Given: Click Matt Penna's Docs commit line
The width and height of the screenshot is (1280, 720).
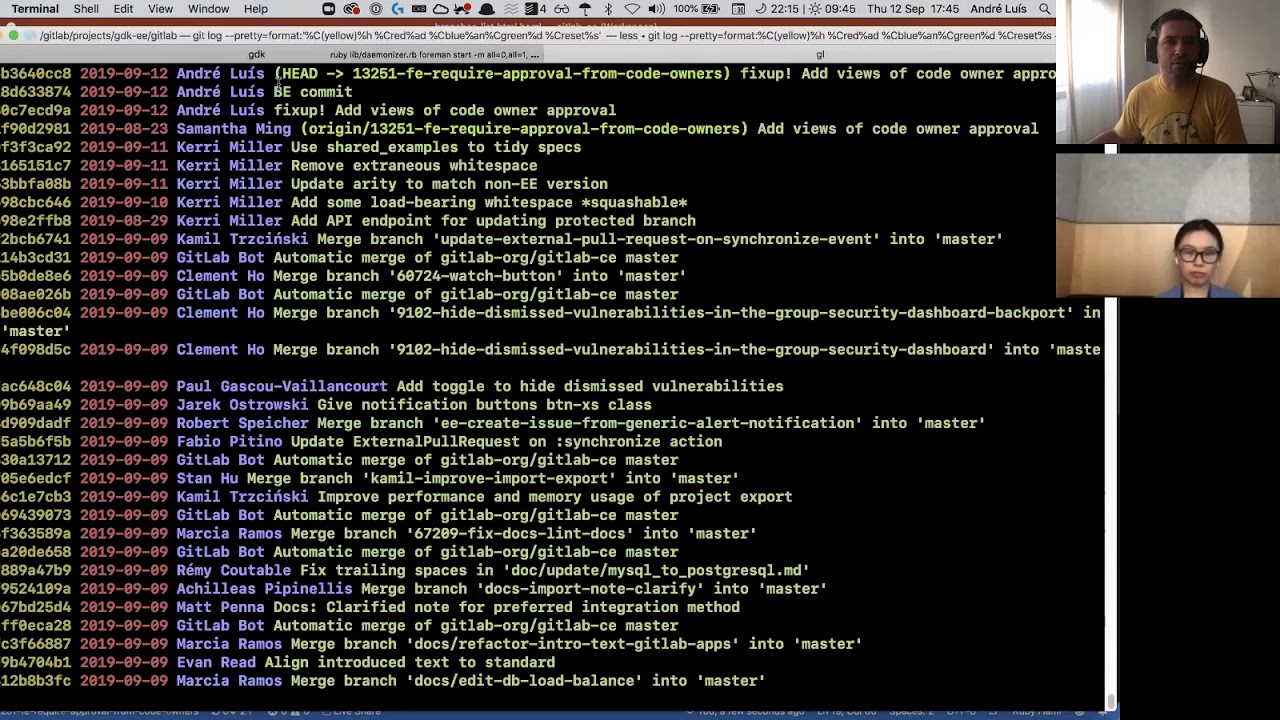Looking at the screenshot, I should tap(370, 608).
